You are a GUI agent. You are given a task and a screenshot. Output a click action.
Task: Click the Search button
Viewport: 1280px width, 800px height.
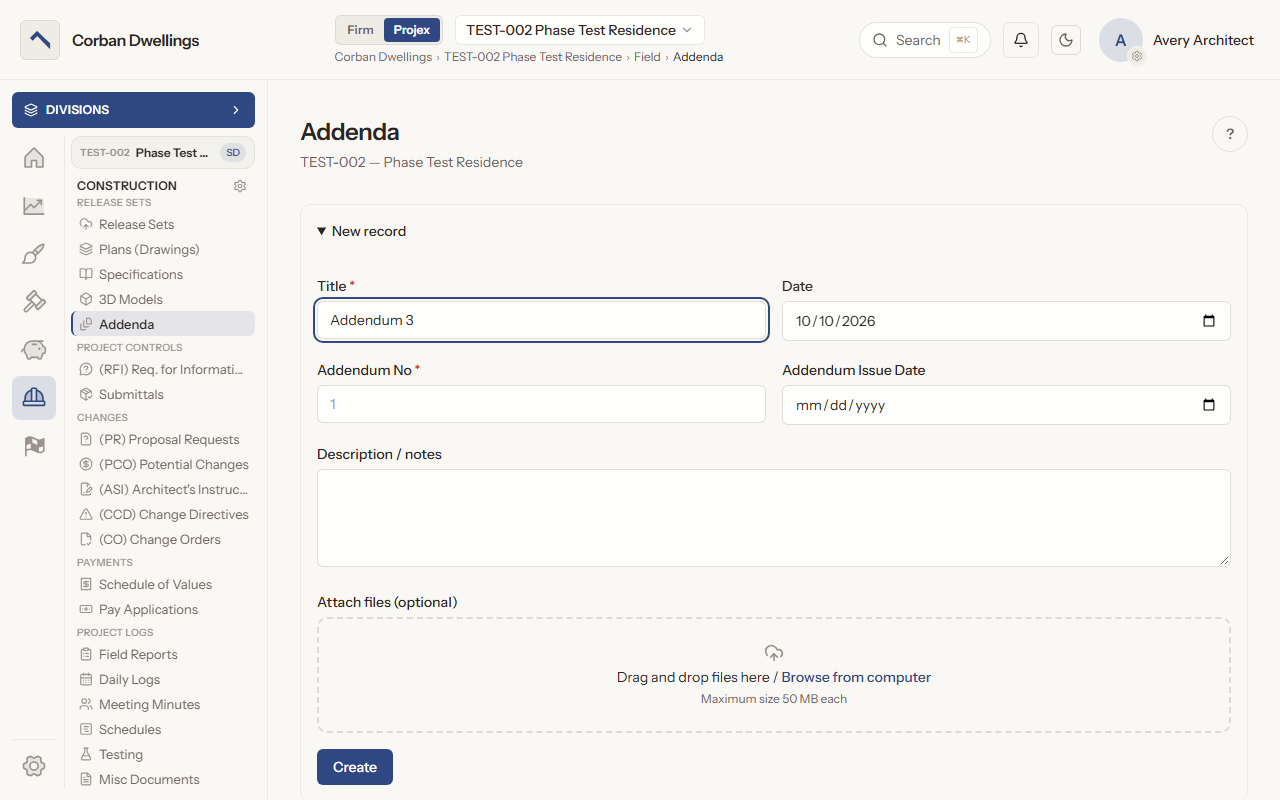(x=925, y=40)
